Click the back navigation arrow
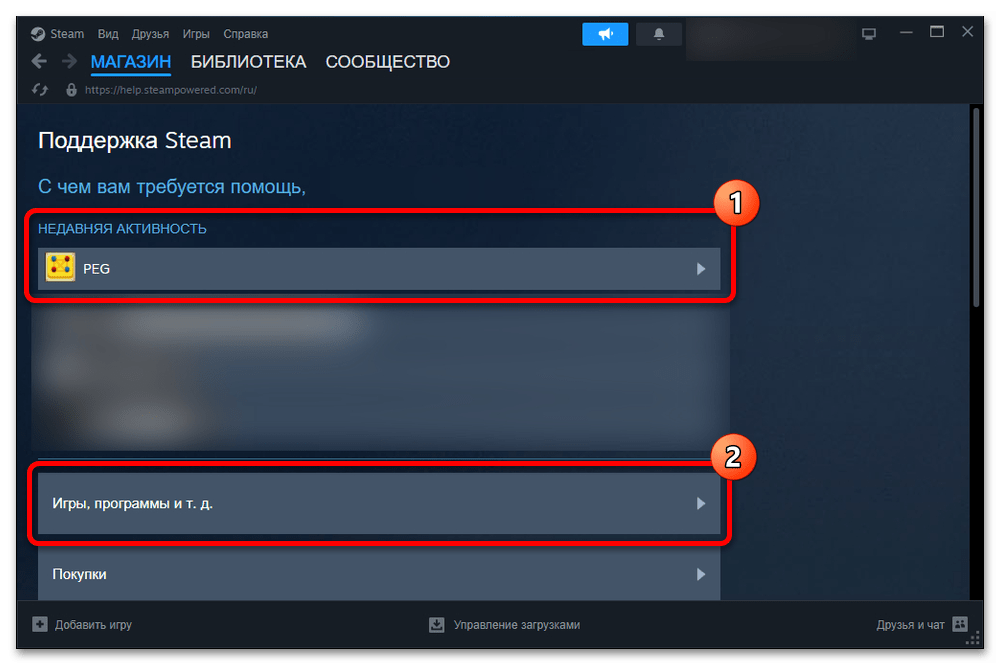The width and height of the screenshot is (1000, 665). (39, 61)
